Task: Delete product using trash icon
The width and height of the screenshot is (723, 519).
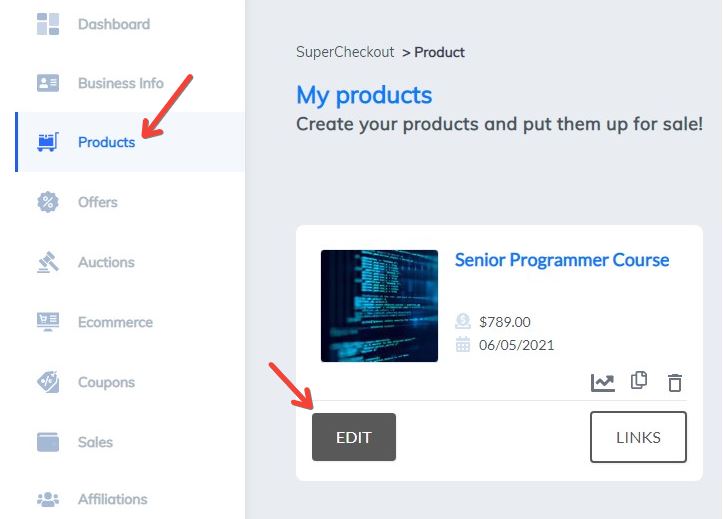Action: 675,383
